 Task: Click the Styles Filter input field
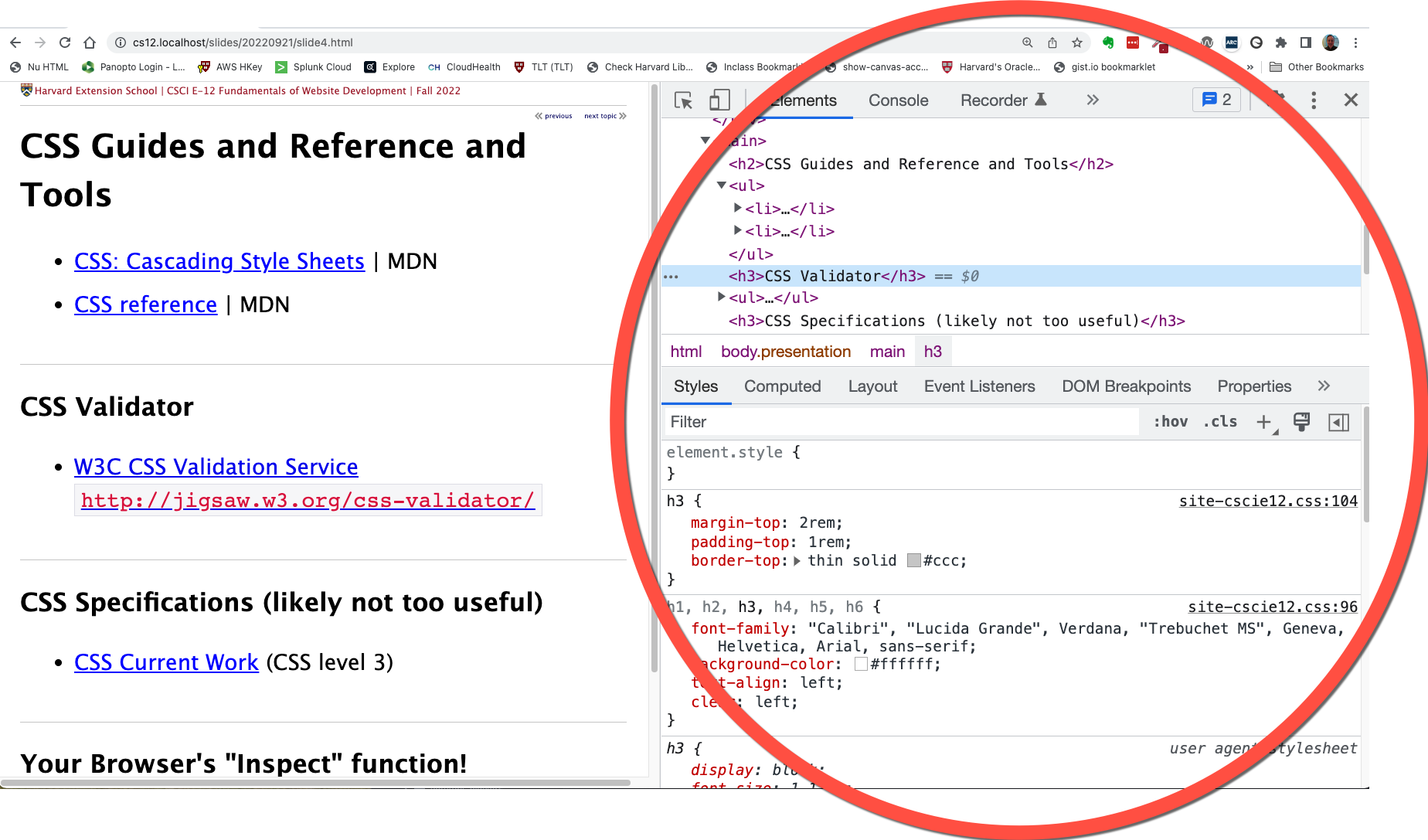click(901, 422)
